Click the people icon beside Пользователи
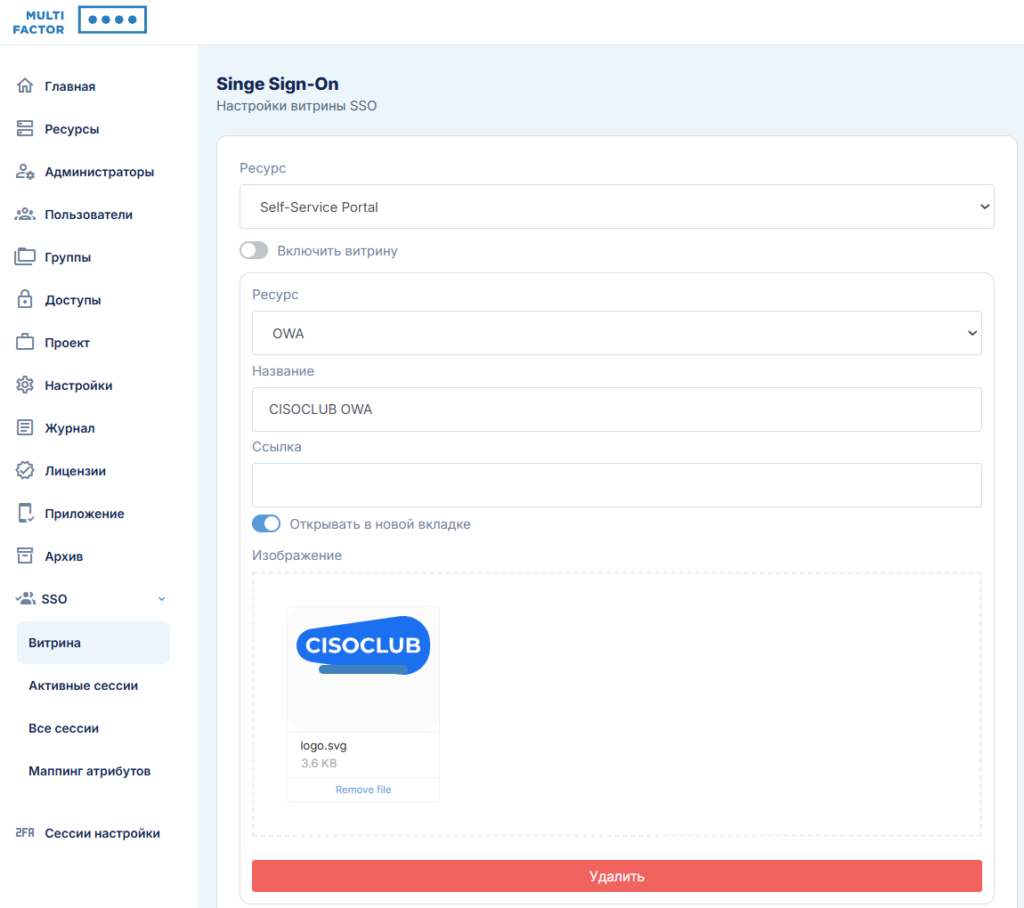Image resolution: width=1024 pixels, height=908 pixels. 25,214
